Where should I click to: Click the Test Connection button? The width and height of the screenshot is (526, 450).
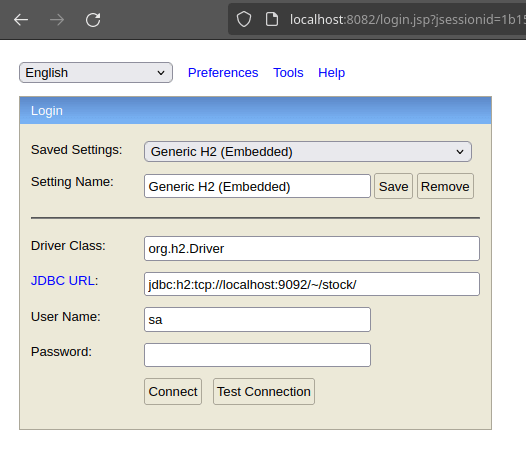click(x=264, y=392)
